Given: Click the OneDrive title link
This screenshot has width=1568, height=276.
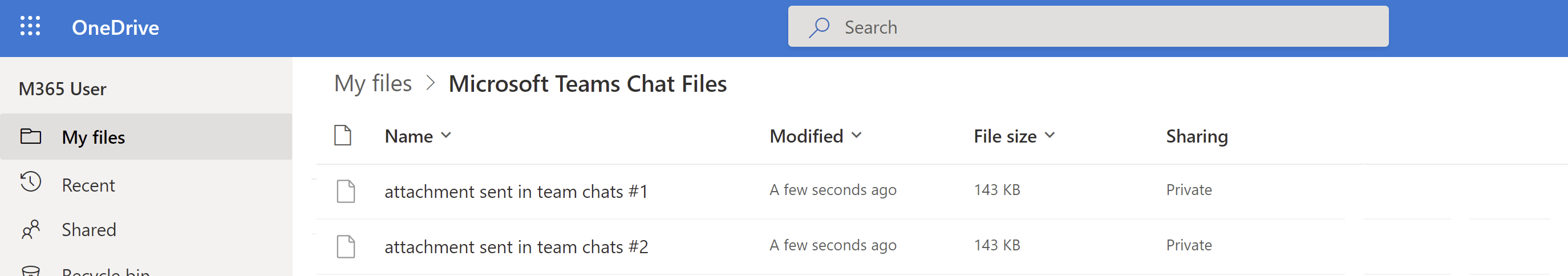Looking at the screenshot, I should click(115, 27).
